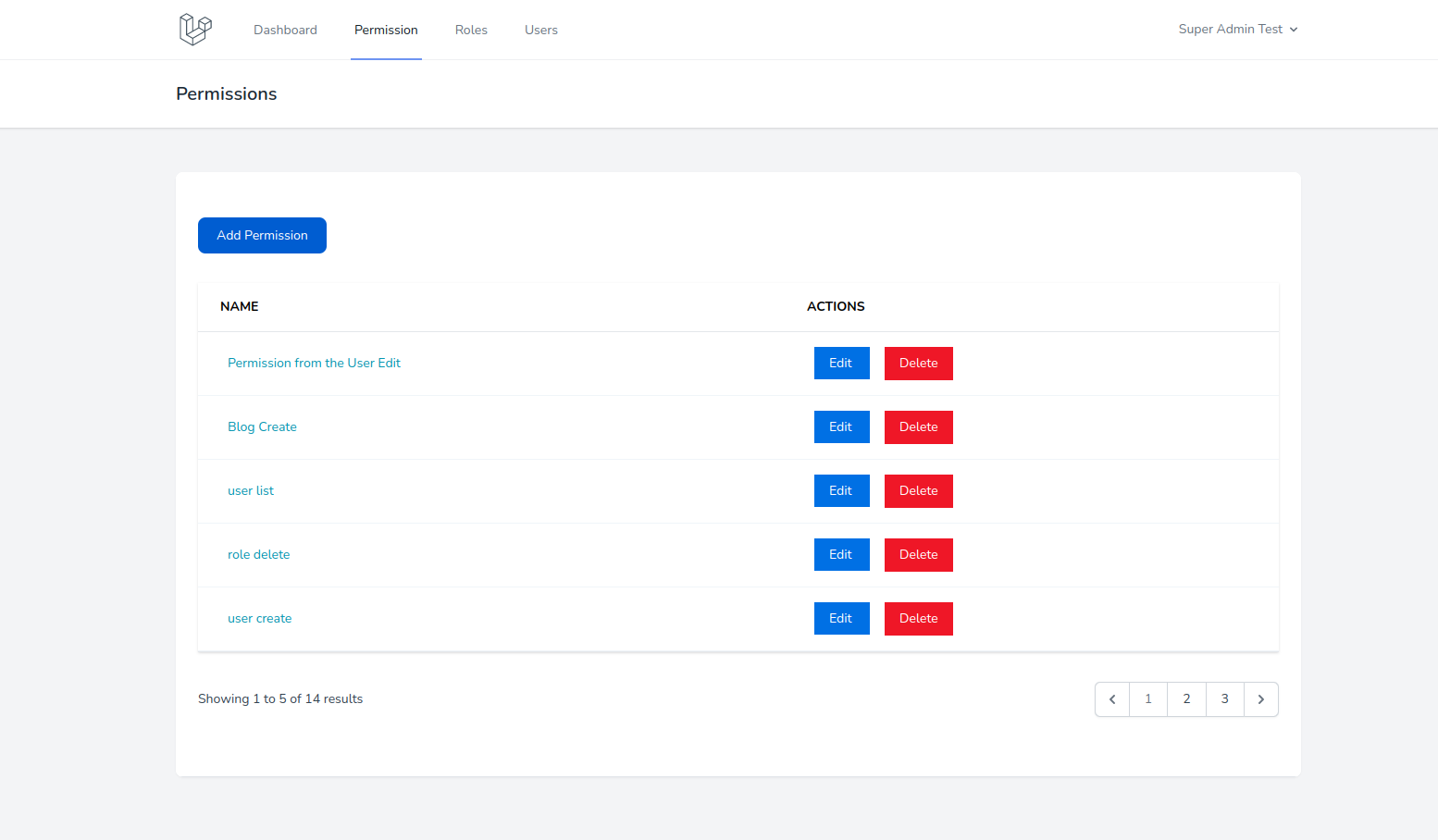1438x840 pixels.
Task: Delete the user list permission
Action: pyautogui.click(x=918, y=490)
